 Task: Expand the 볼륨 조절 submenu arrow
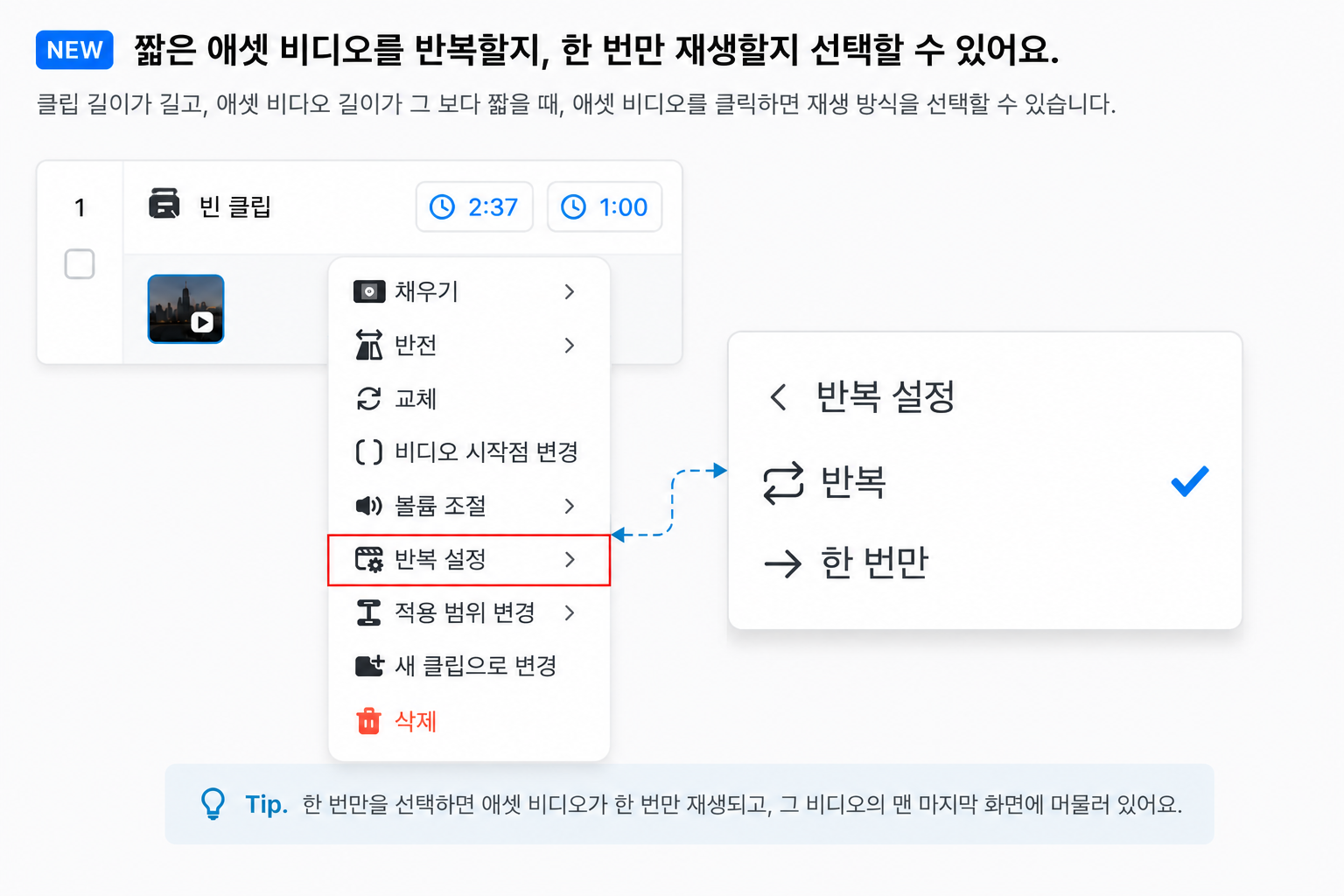(570, 506)
